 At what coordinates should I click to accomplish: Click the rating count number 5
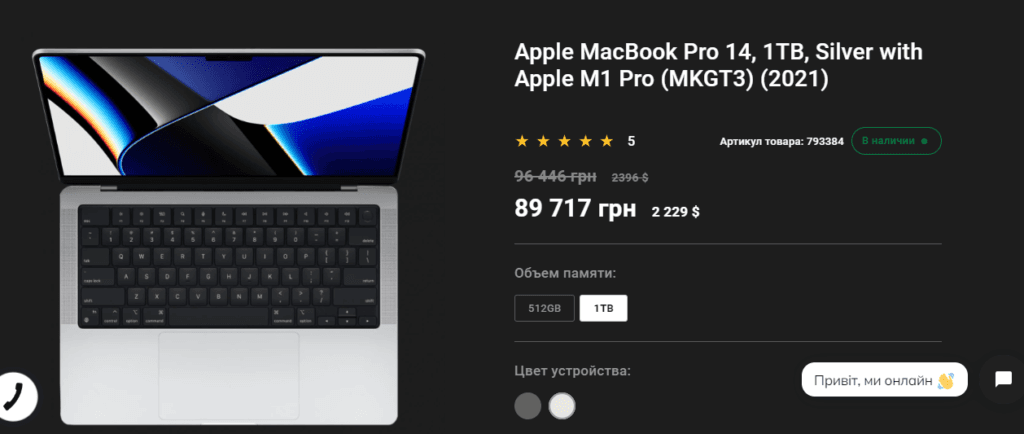(x=631, y=141)
